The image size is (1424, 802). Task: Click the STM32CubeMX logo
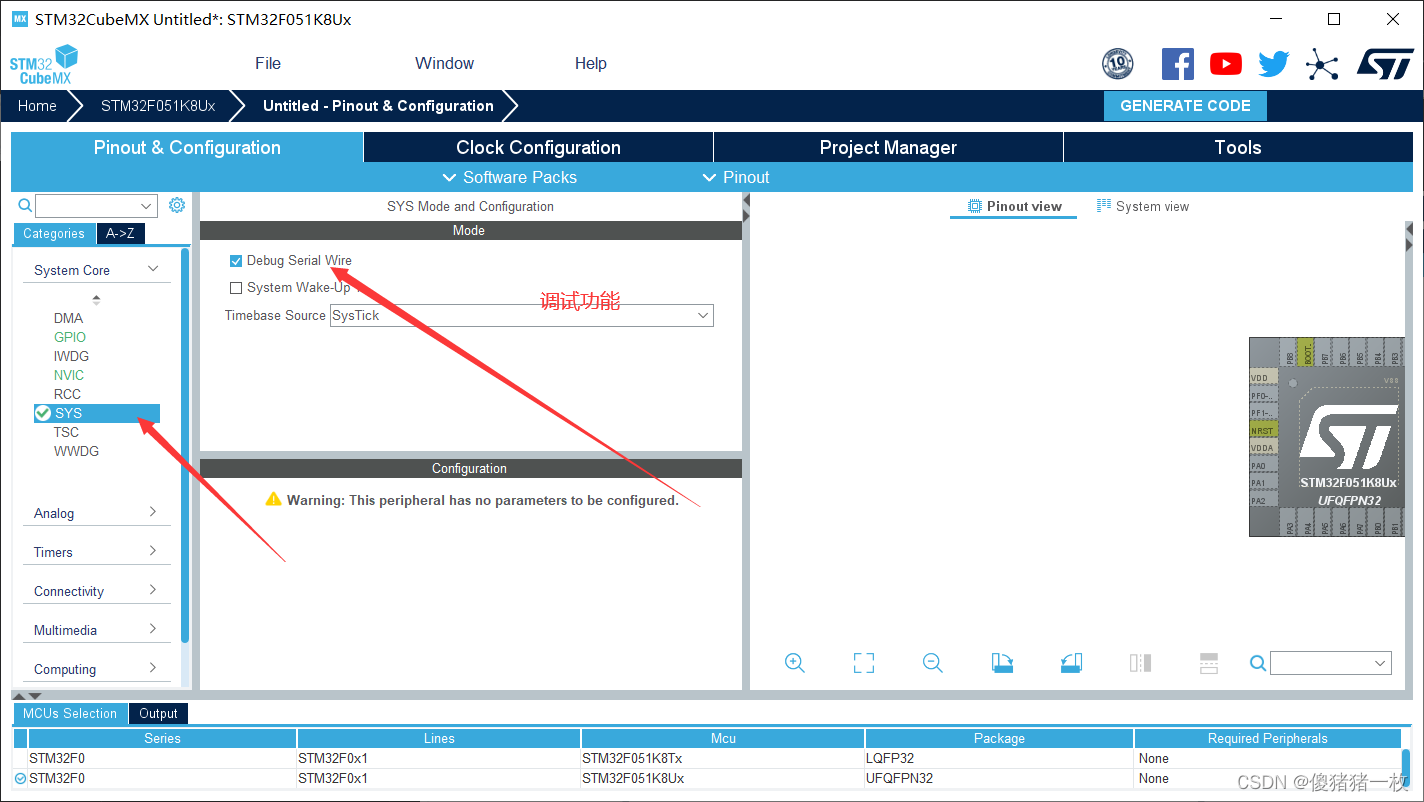coord(43,64)
